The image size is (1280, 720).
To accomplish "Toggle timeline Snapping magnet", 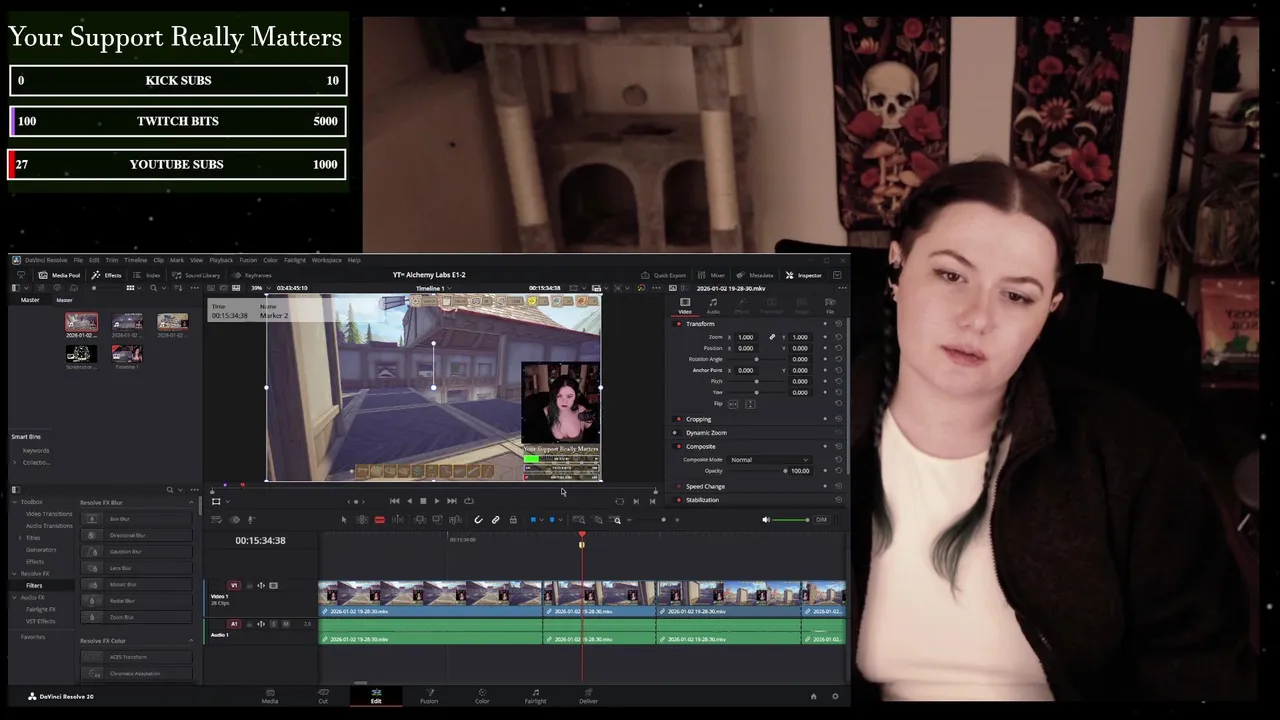I will point(478,520).
